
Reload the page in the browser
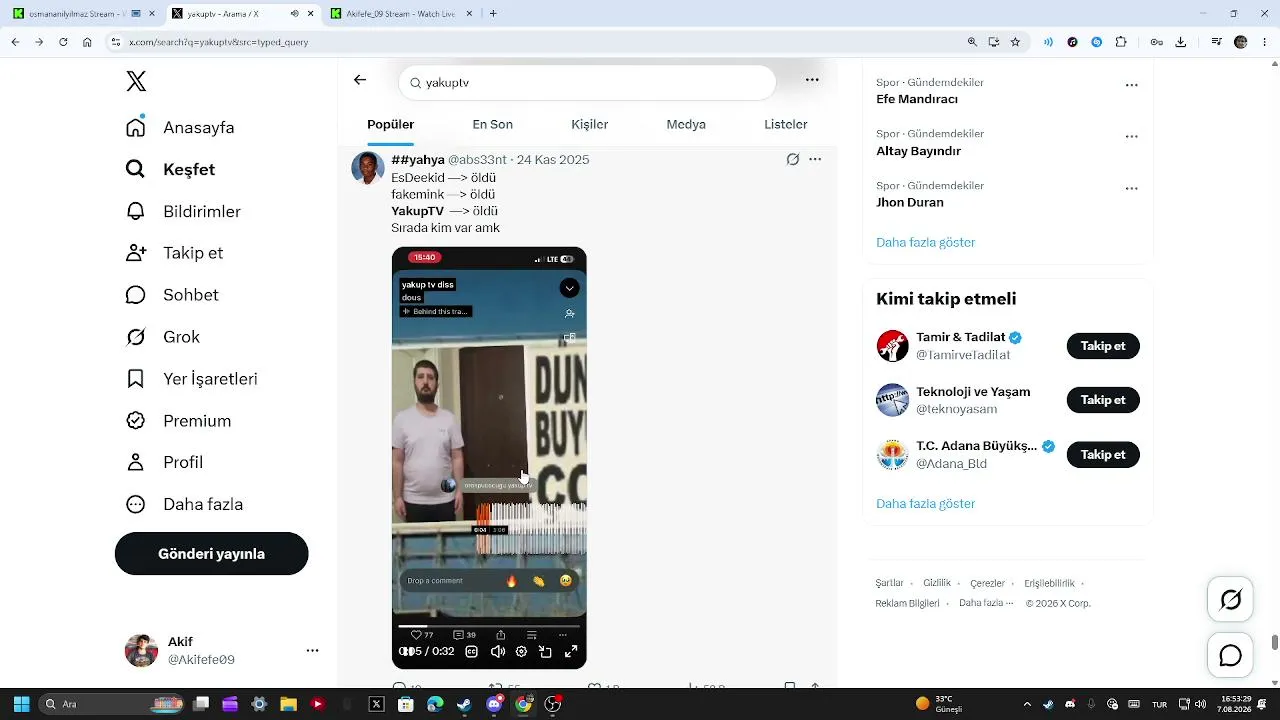click(63, 42)
